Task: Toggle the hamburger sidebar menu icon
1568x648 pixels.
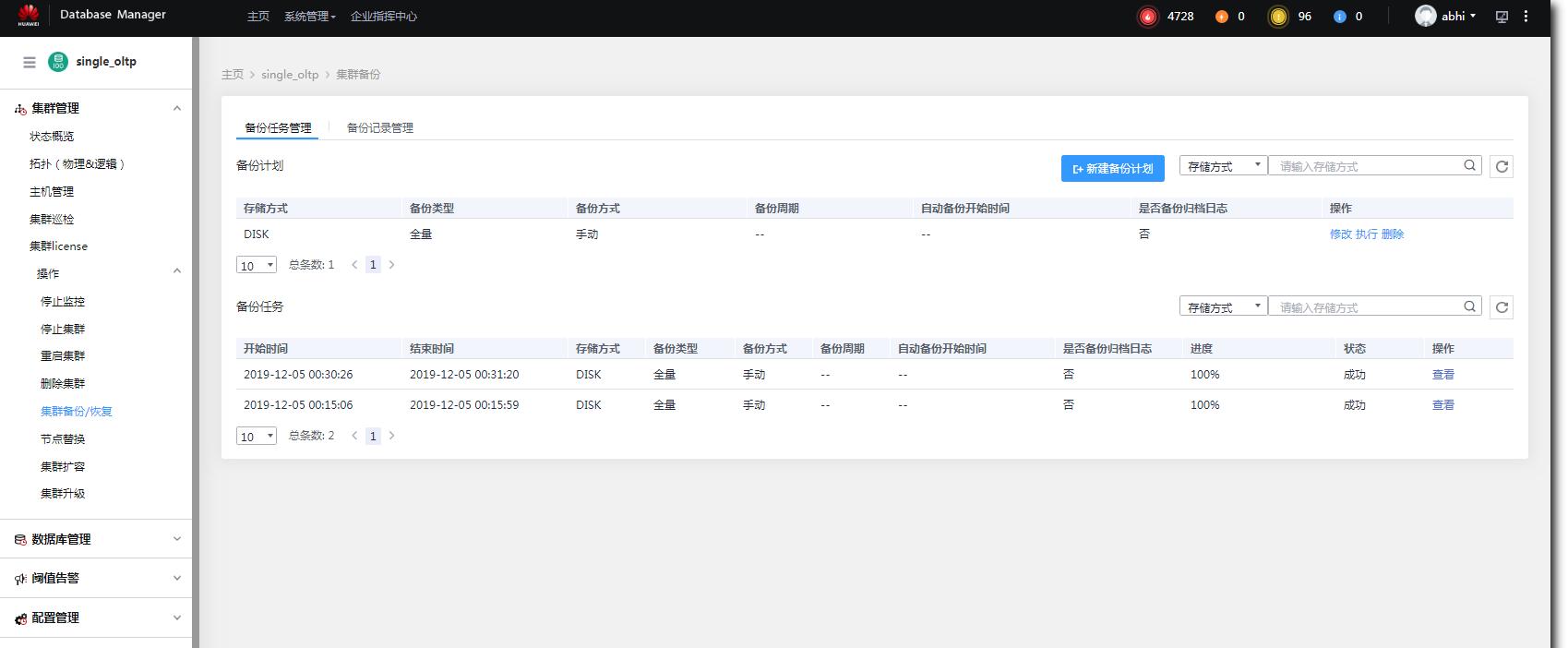Action: tap(30, 62)
